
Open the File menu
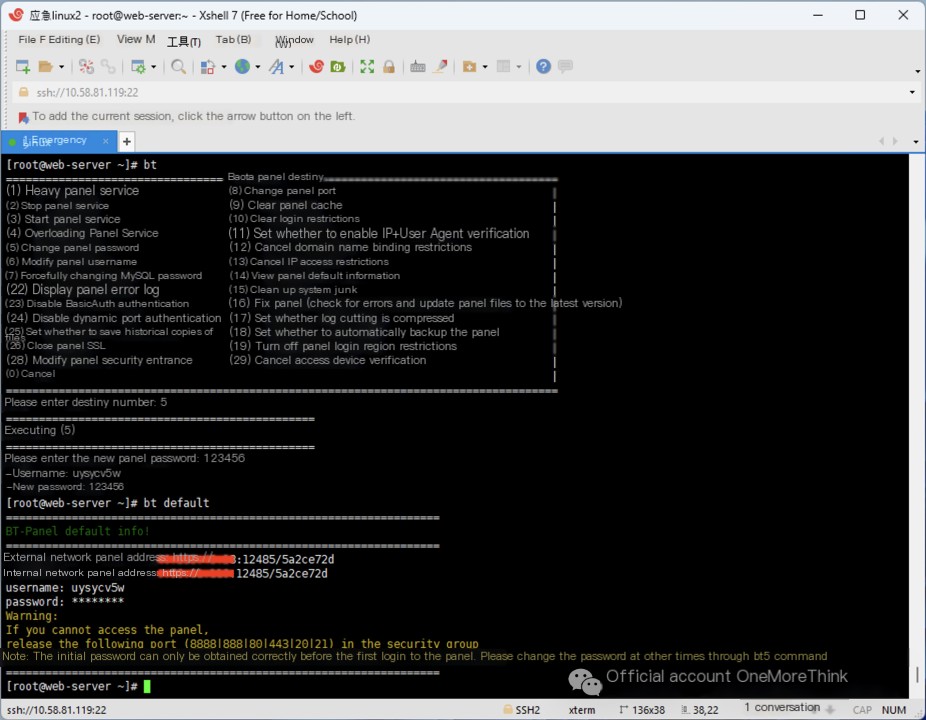(31, 40)
